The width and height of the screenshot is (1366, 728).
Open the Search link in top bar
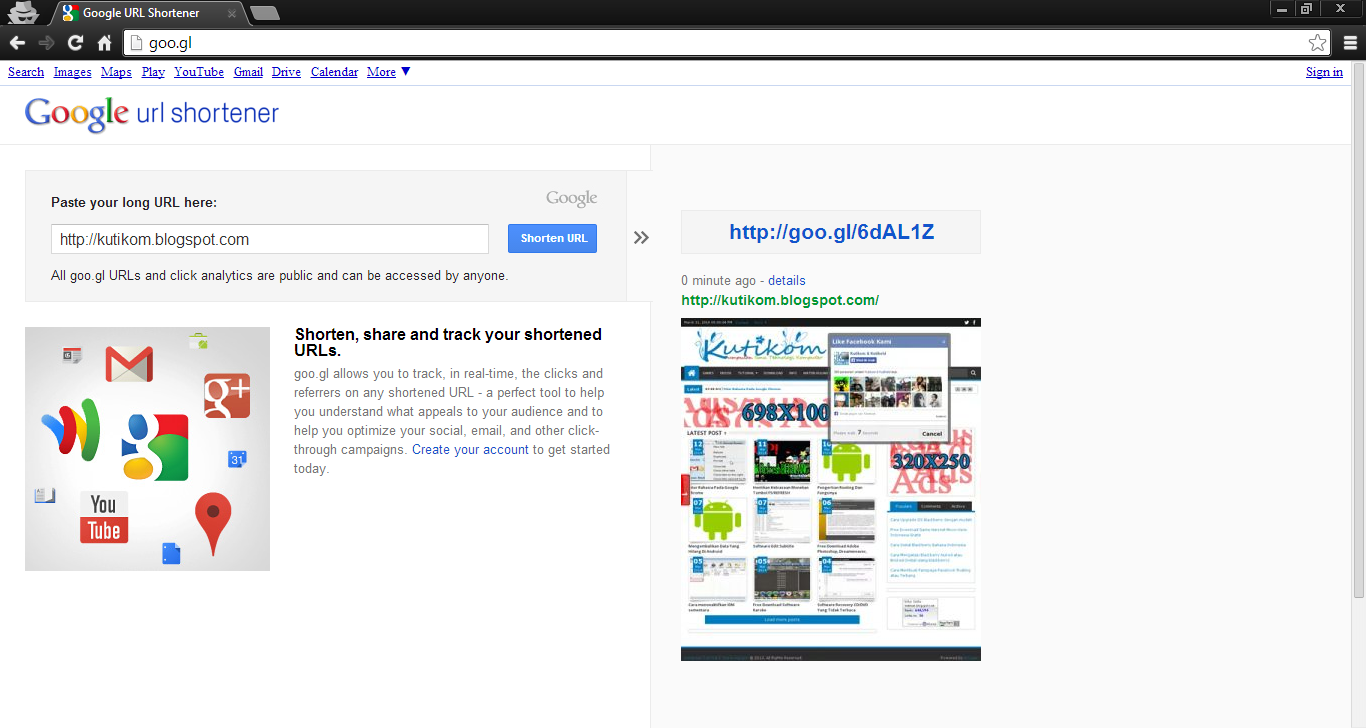click(26, 72)
